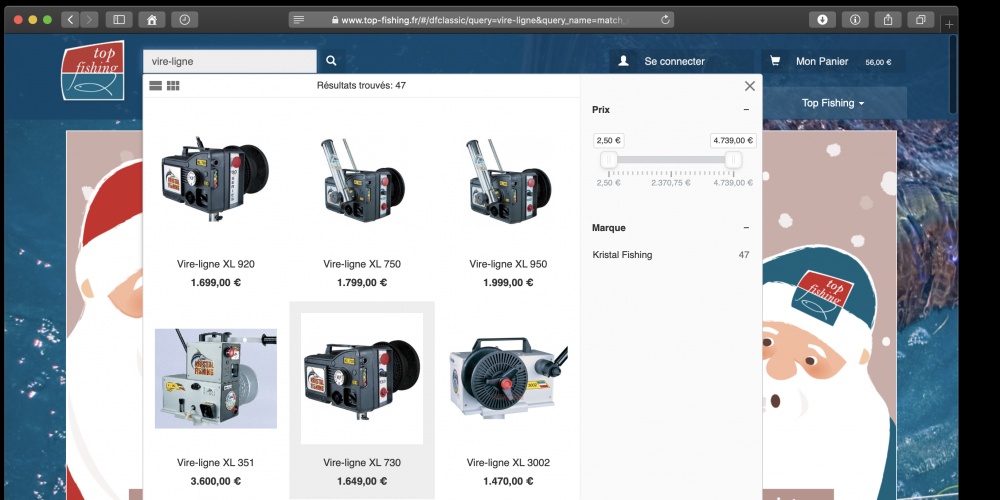
Task: Click the Vire-ligne XL 950 title
Action: 508,264
